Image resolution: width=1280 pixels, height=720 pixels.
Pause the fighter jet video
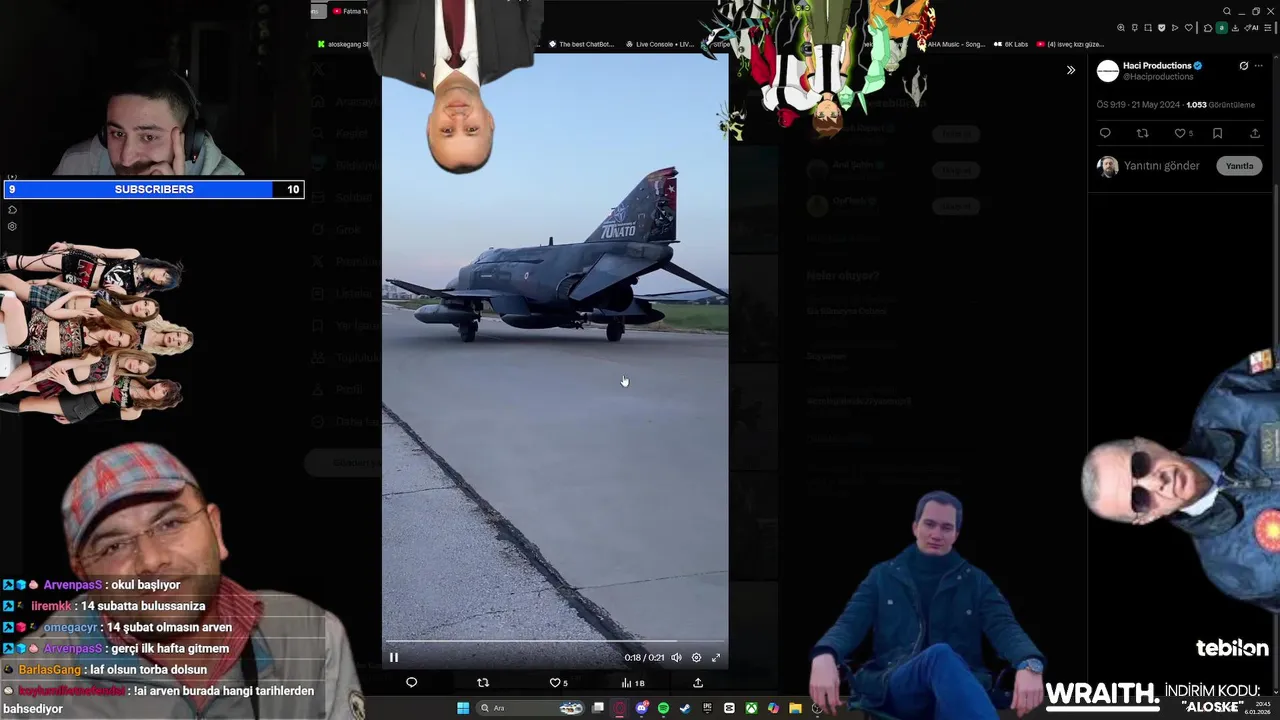tap(394, 657)
